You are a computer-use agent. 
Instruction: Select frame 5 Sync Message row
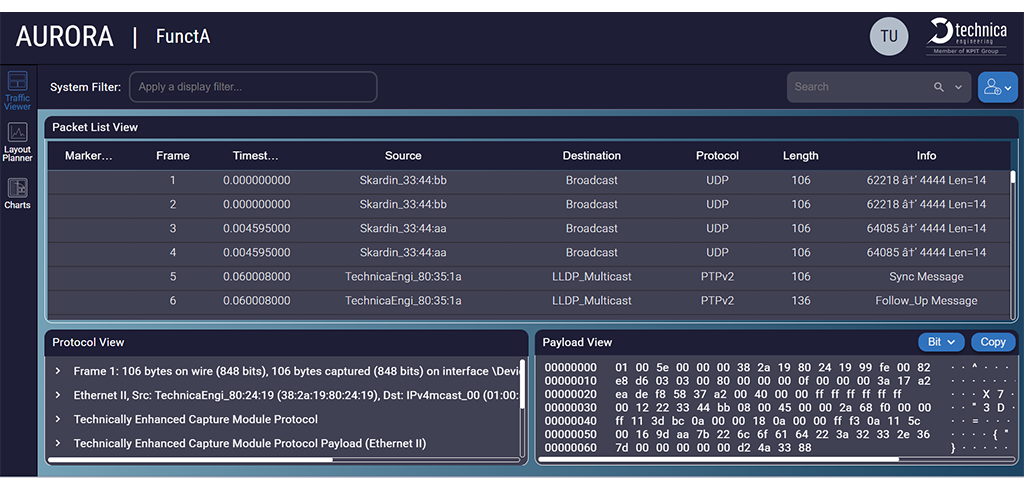pyautogui.click(x=528, y=277)
